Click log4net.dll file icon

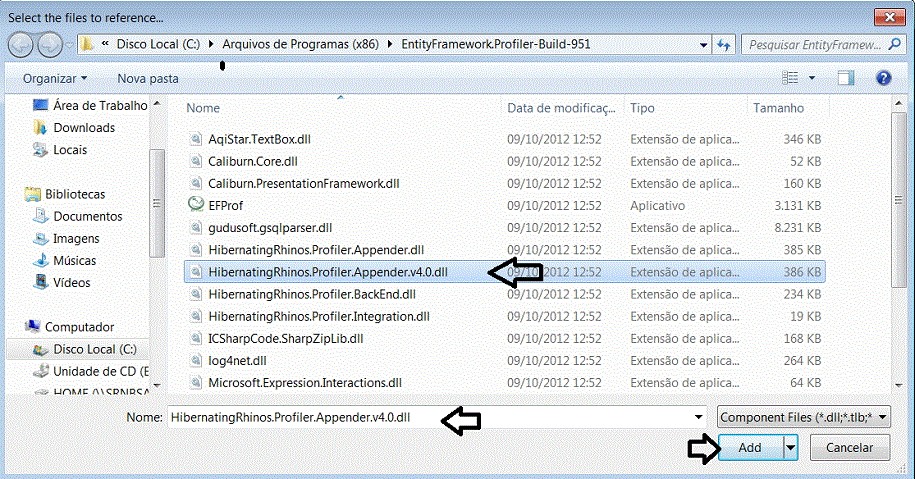tap(196, 361)
